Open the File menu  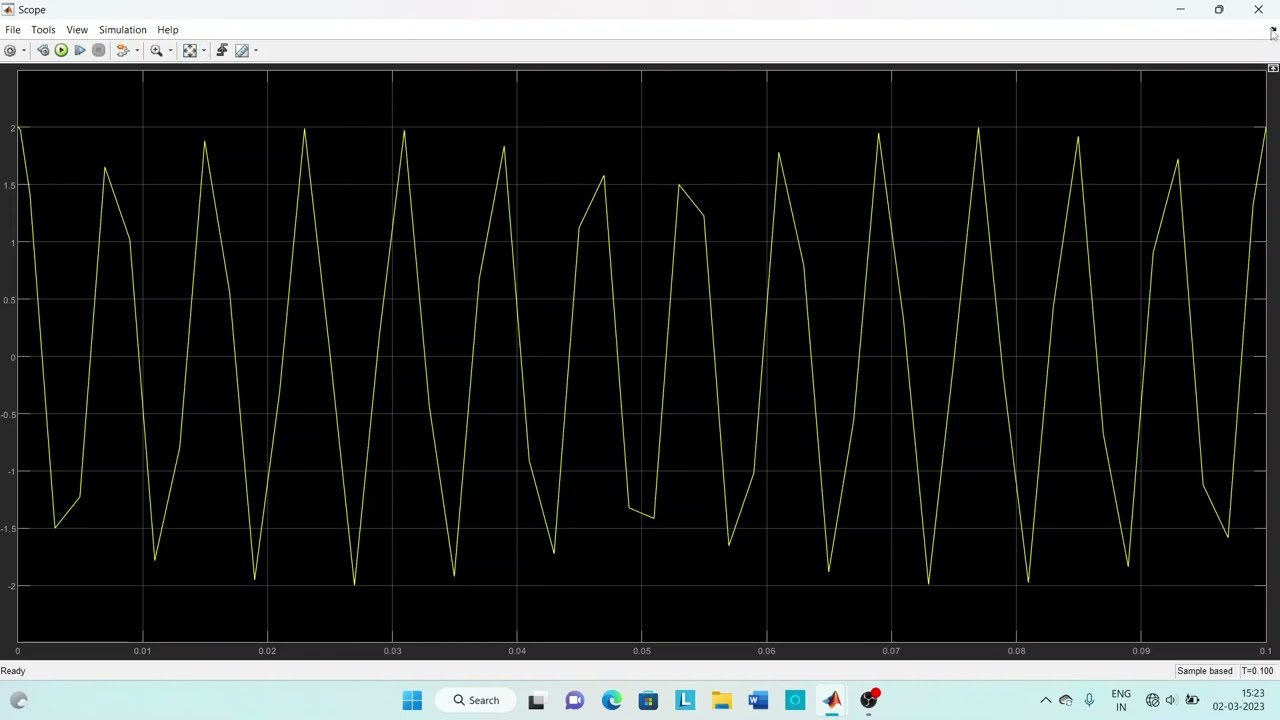(13, 30)
